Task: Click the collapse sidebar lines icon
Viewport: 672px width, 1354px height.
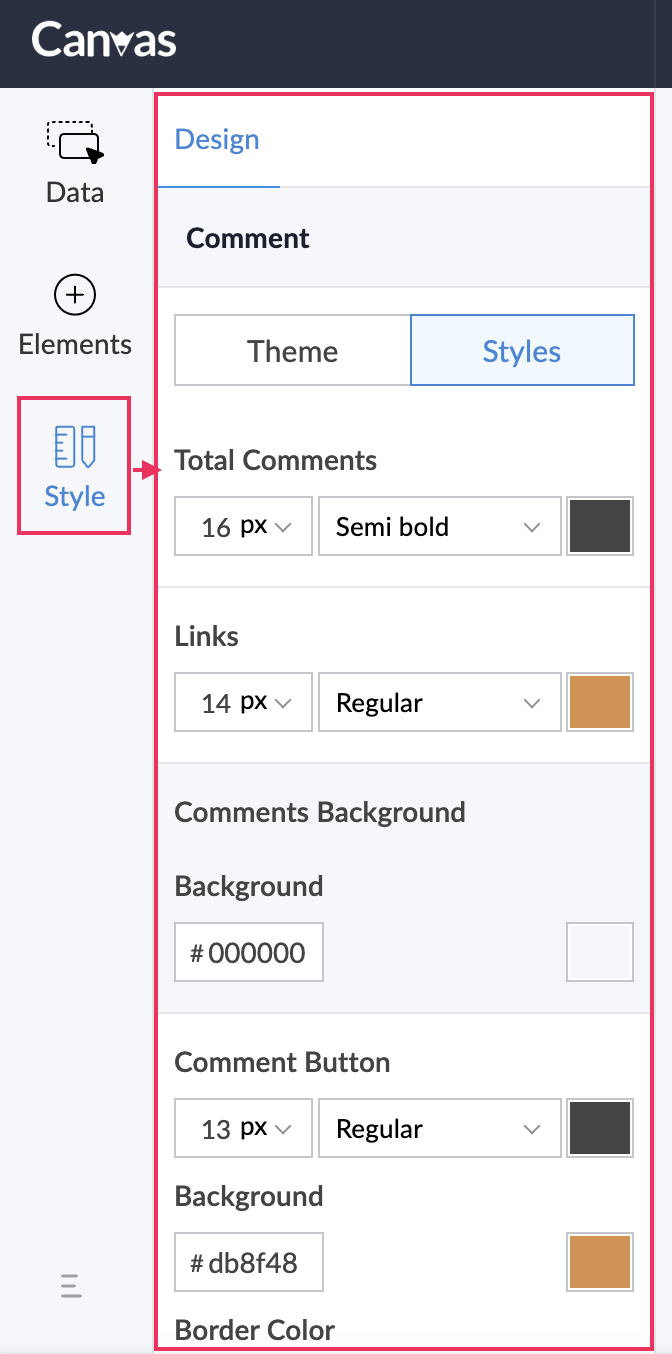Action: point(71,1285)
